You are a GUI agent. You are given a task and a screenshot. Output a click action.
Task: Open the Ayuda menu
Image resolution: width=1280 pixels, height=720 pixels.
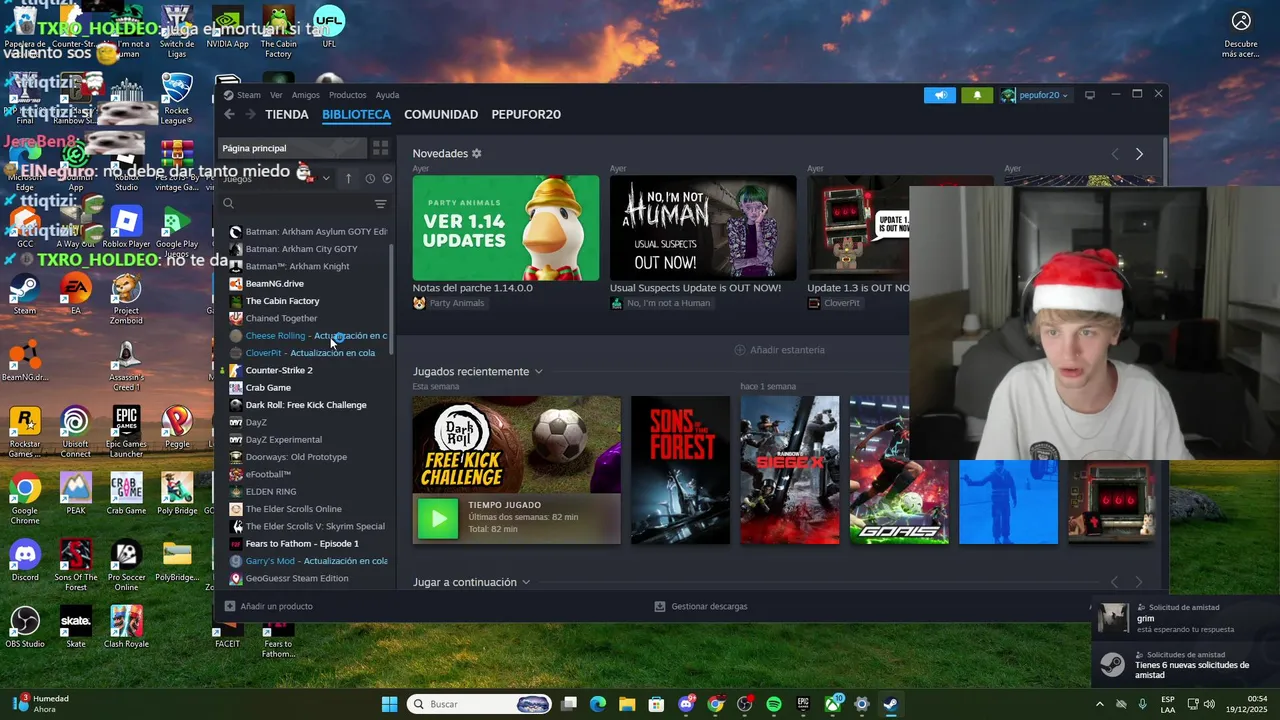click(x=387, y=95)
